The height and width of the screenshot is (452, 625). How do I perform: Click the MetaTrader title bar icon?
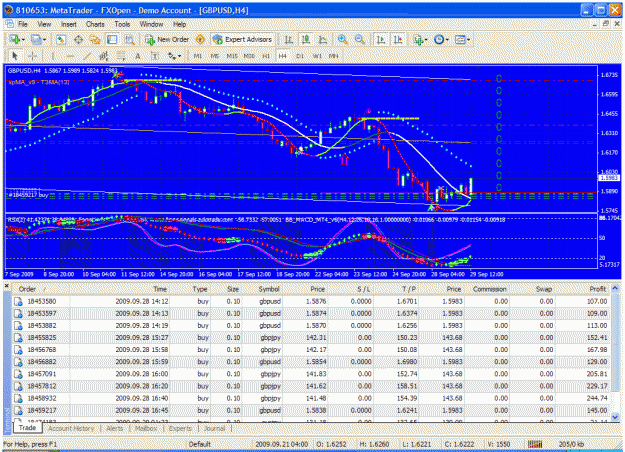8,10
